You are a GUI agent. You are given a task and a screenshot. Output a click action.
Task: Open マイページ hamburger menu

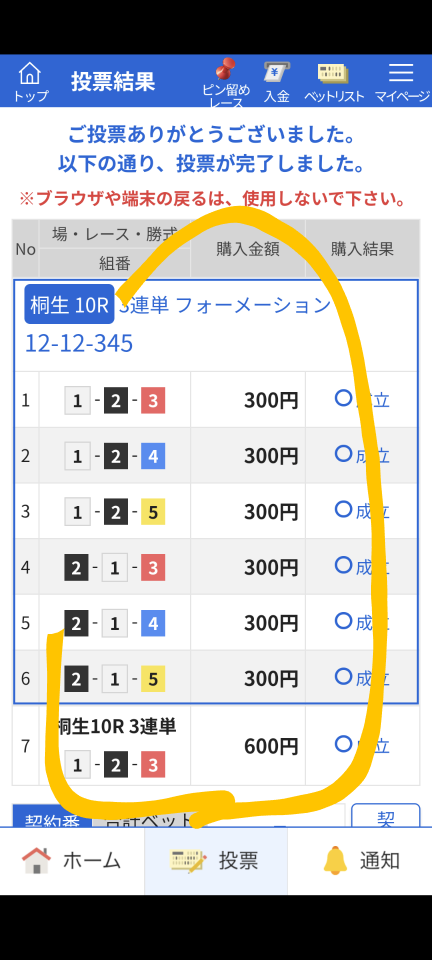pyautogui.click(x=401, y=72)
